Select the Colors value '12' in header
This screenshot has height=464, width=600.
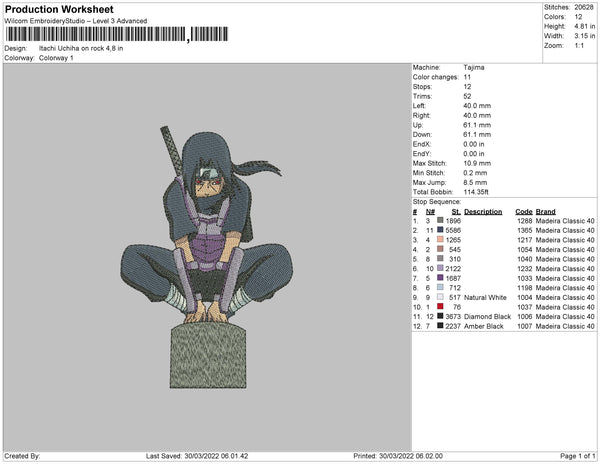coord(578,17)
